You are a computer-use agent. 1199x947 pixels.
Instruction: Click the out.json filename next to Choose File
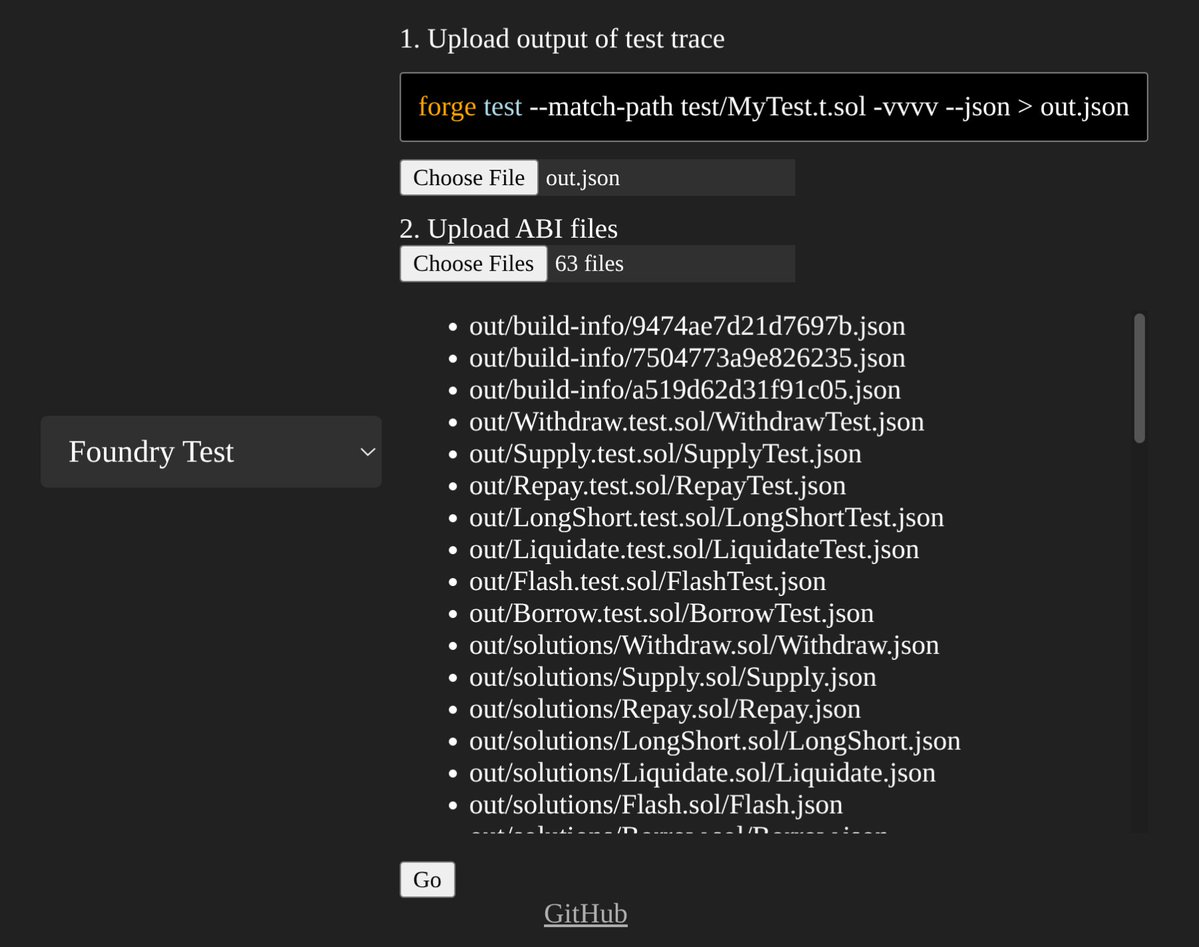click(x=583, y=177)
